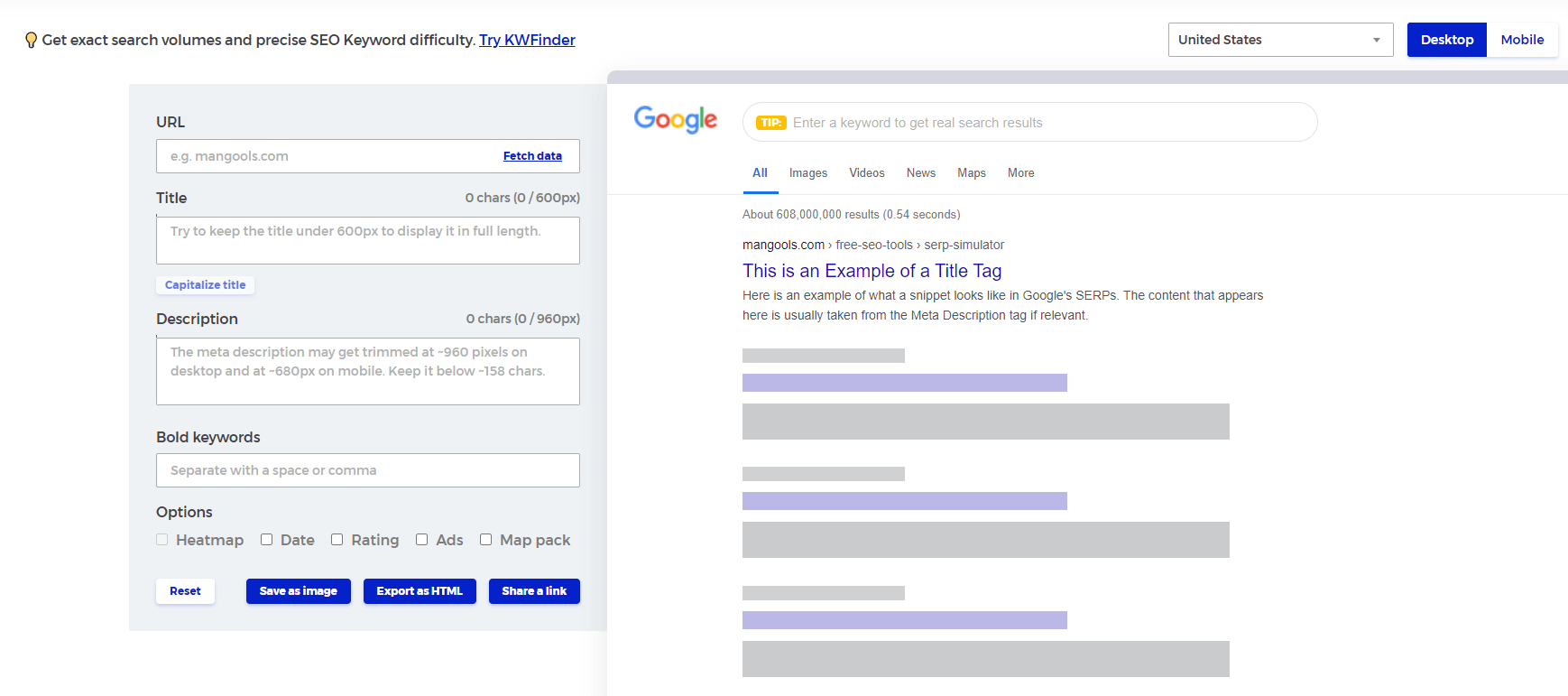This screenshot has width=1568, height=696.
Task: Click the Reset button
Action: coord(185,591)
